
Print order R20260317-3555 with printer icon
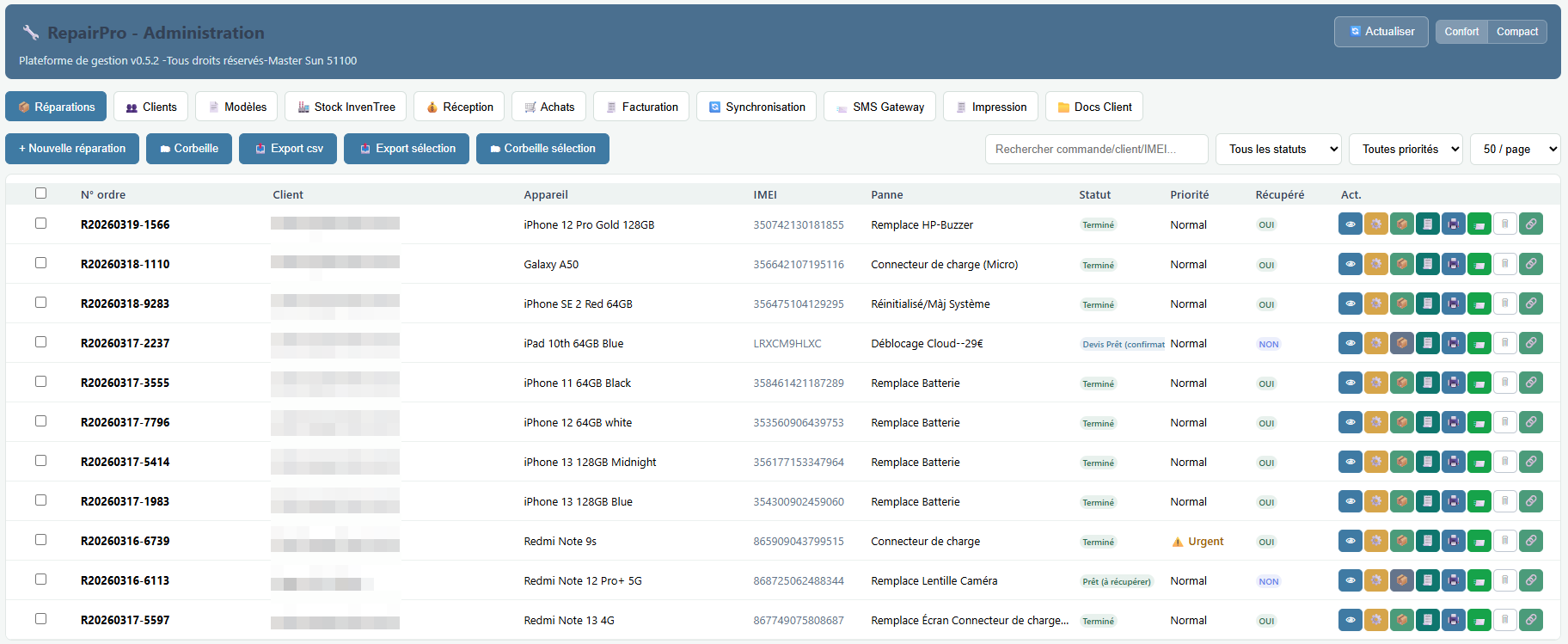pyautogui.click(x=1453, y=383)
